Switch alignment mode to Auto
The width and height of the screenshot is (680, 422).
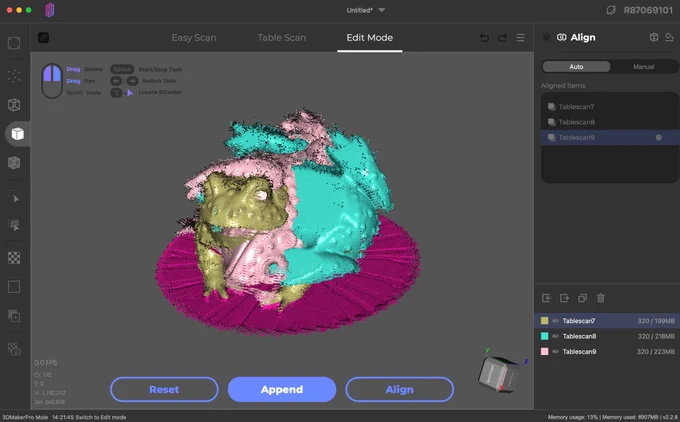pos(576,67)
